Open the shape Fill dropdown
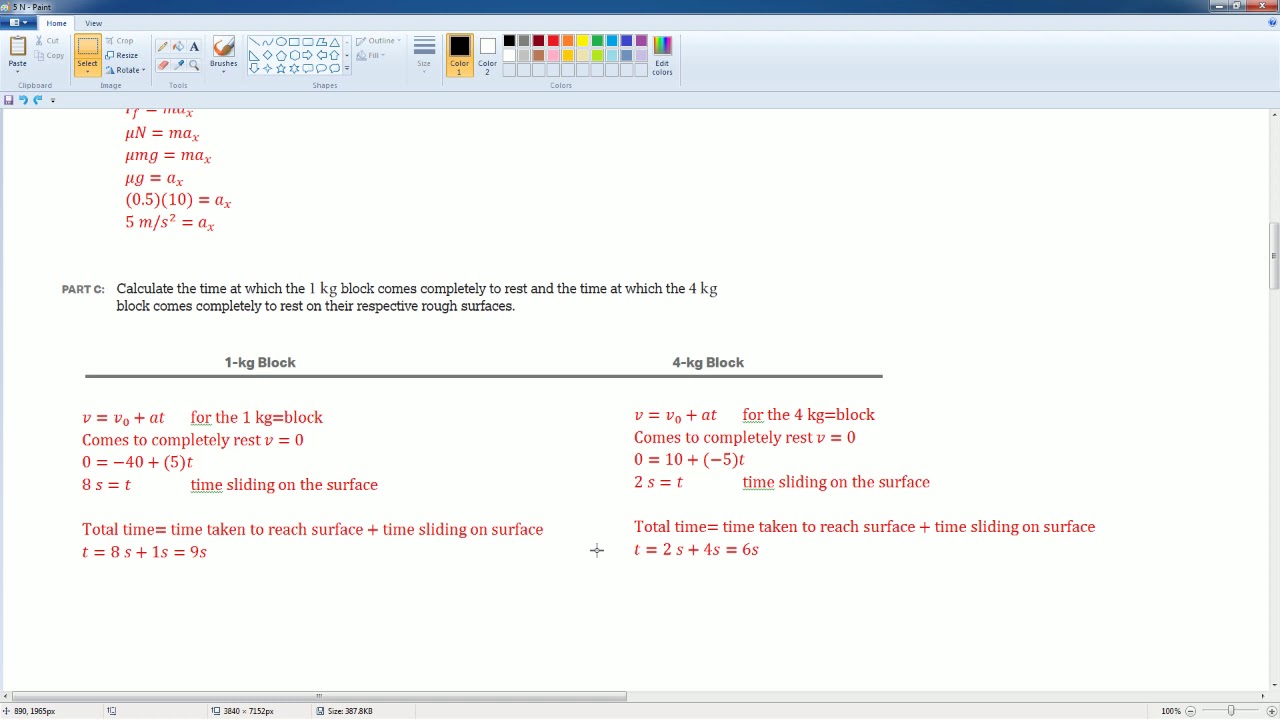The image size is (1280, 720). pos(372,55)
